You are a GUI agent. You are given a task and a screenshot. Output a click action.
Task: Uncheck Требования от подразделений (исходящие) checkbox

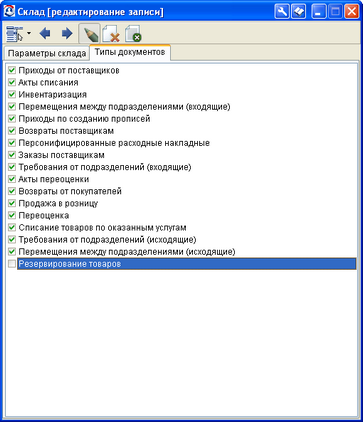[12, 240]
